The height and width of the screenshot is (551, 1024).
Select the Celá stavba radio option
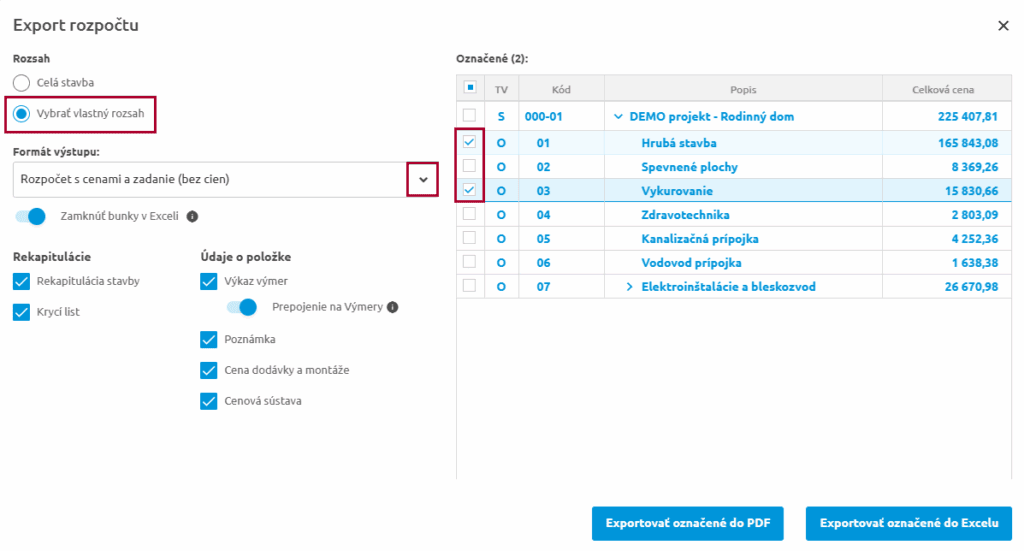(22, 83)
